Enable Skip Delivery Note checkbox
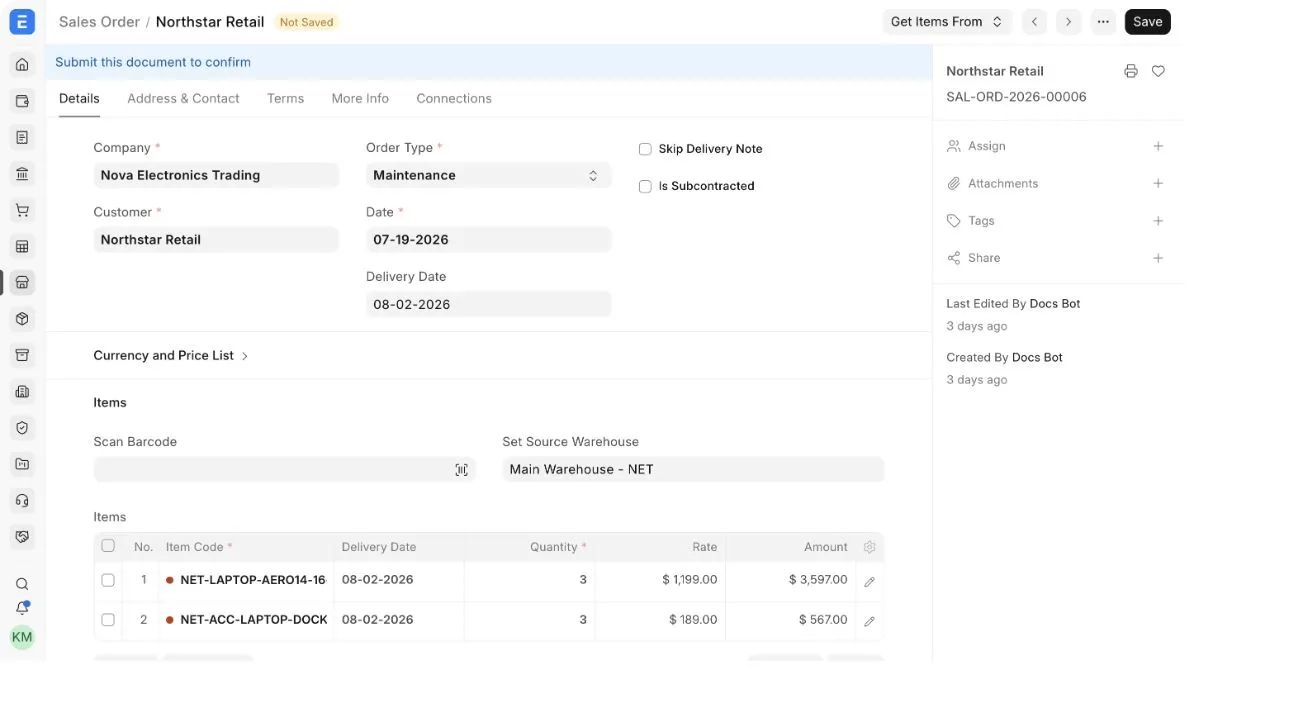The image size is (1303, 727). click(645, 149)
